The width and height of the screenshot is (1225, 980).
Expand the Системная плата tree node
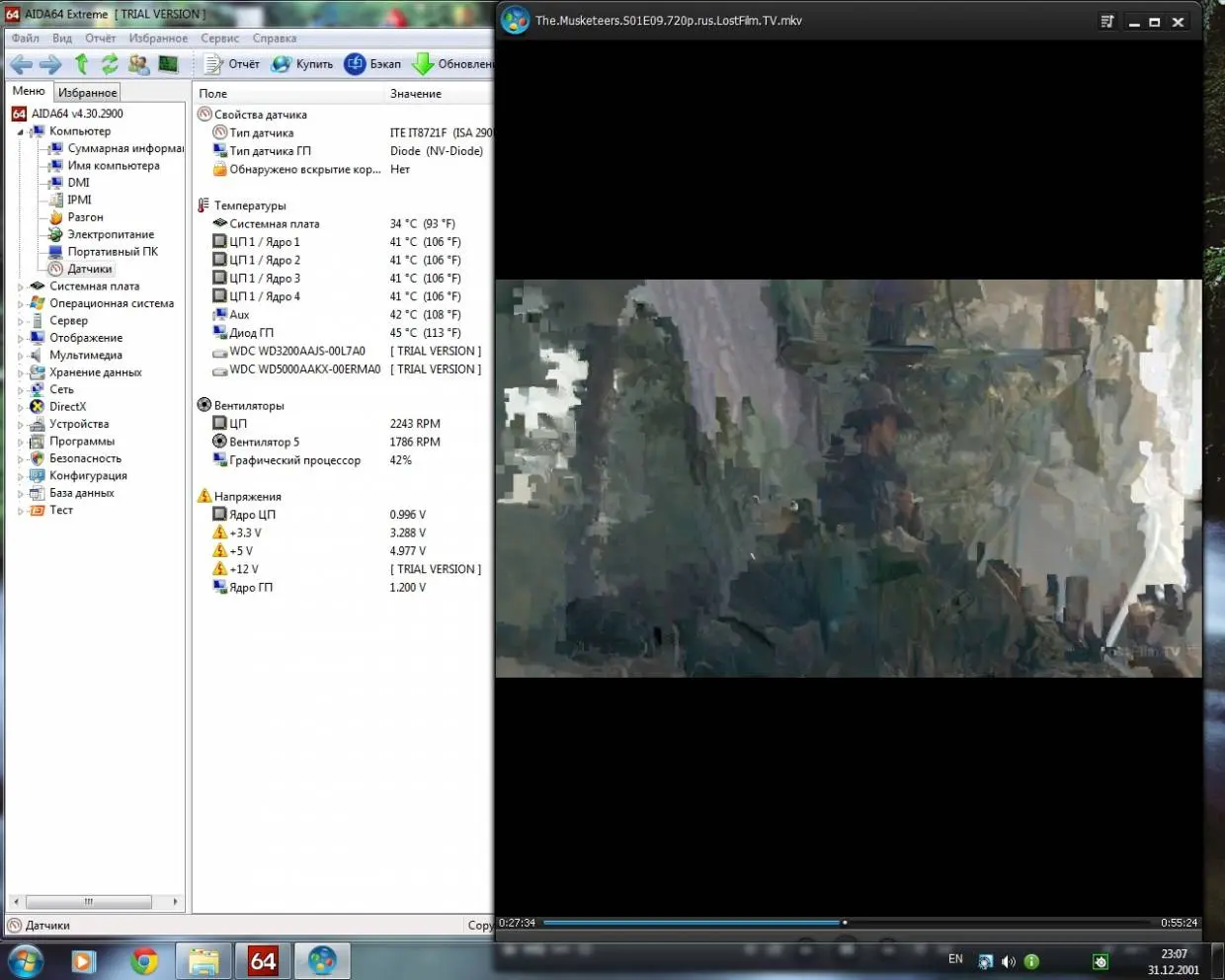tap(21, 286)
